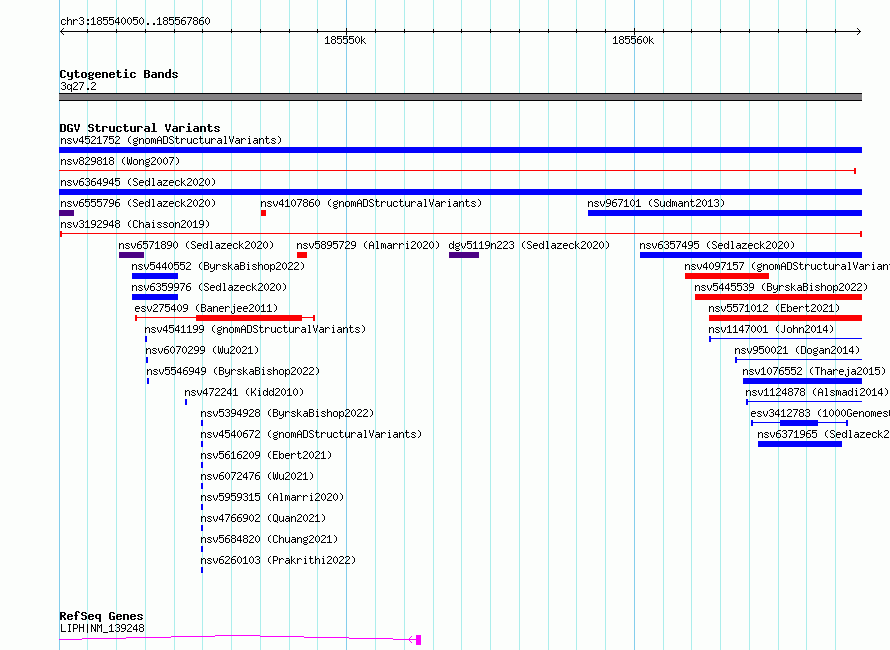The image size is (890, 650).
Task: Open nsv3192948 (Chaisson2019) label
Action: 135,224
